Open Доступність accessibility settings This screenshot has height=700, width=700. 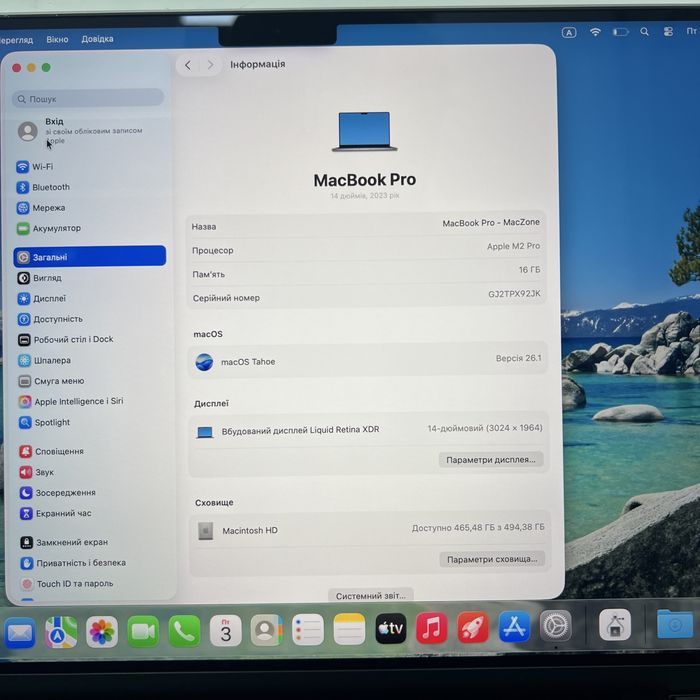click(x=50, y=319)
